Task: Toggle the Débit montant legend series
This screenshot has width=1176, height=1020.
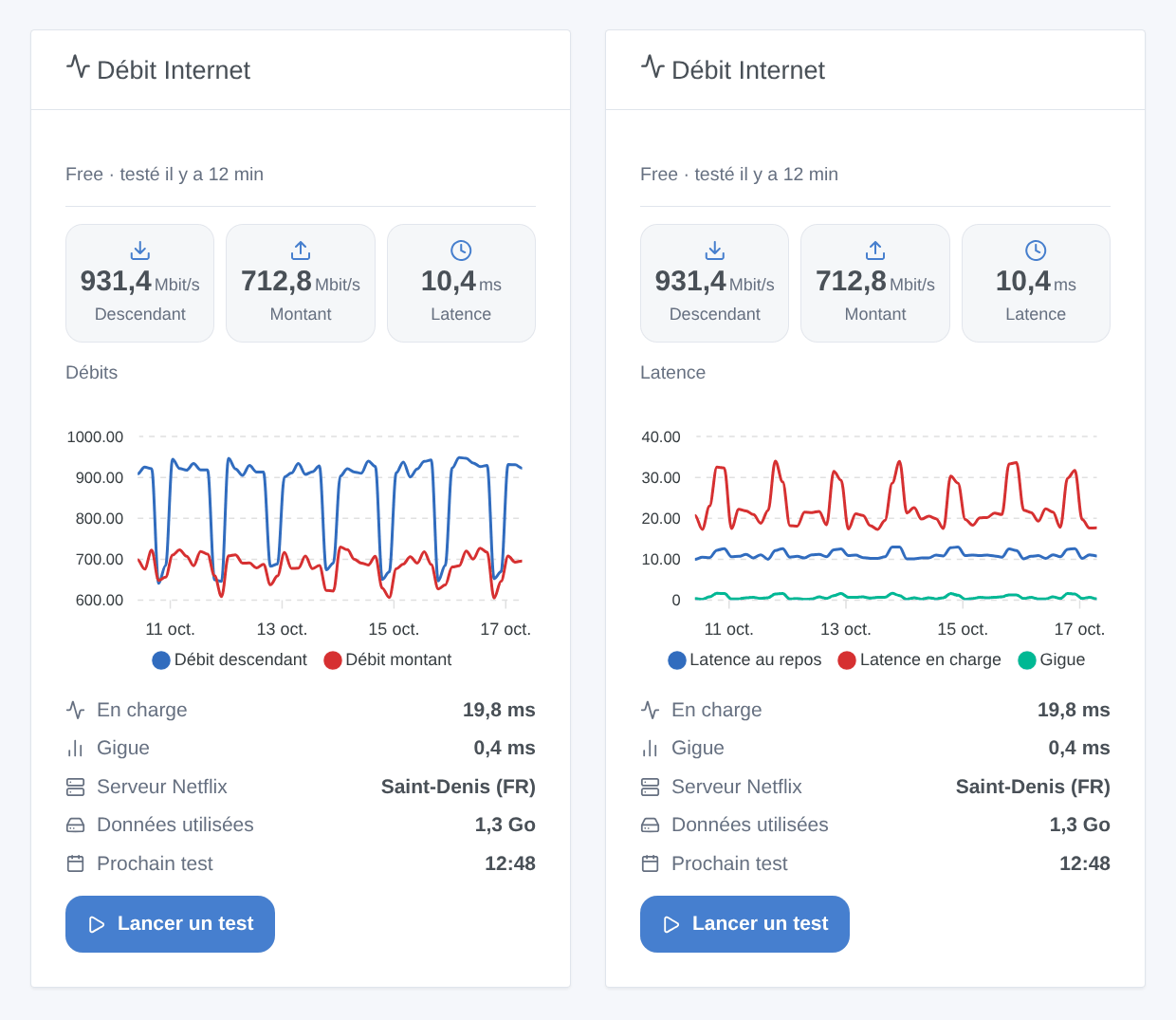Action: [x=388, y=659]
